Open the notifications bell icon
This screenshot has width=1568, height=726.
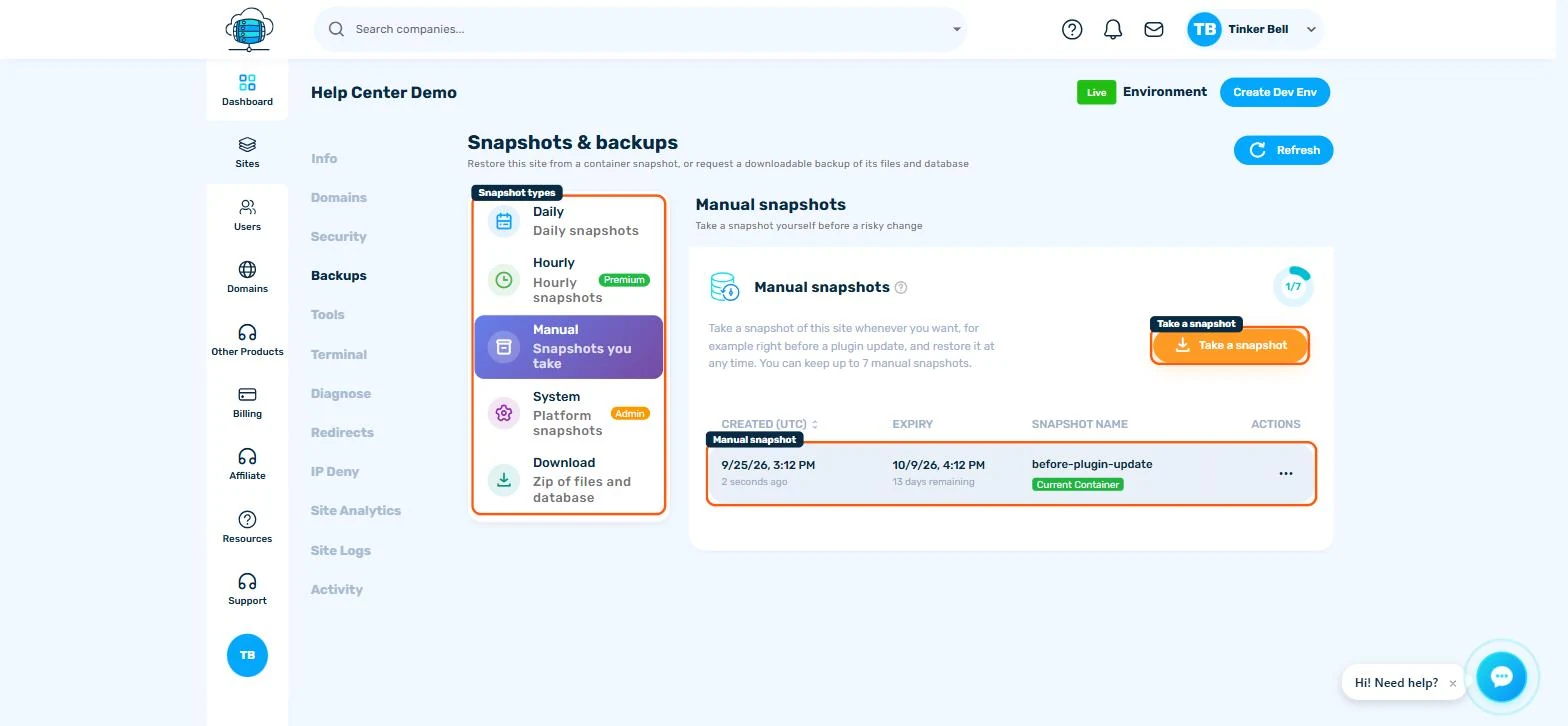pyautogui.click(x=1113, y=29)
